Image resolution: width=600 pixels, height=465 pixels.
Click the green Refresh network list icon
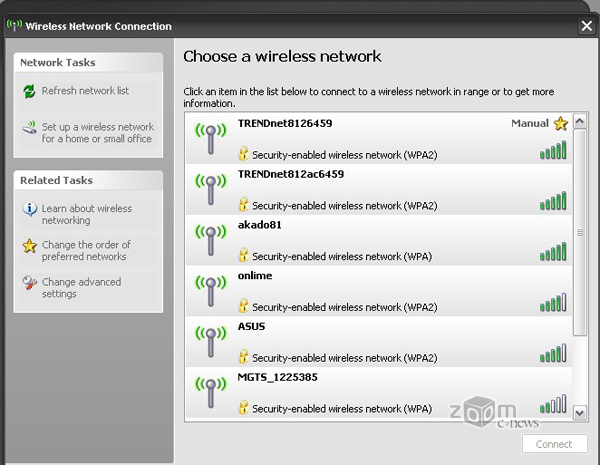point(29,91)
